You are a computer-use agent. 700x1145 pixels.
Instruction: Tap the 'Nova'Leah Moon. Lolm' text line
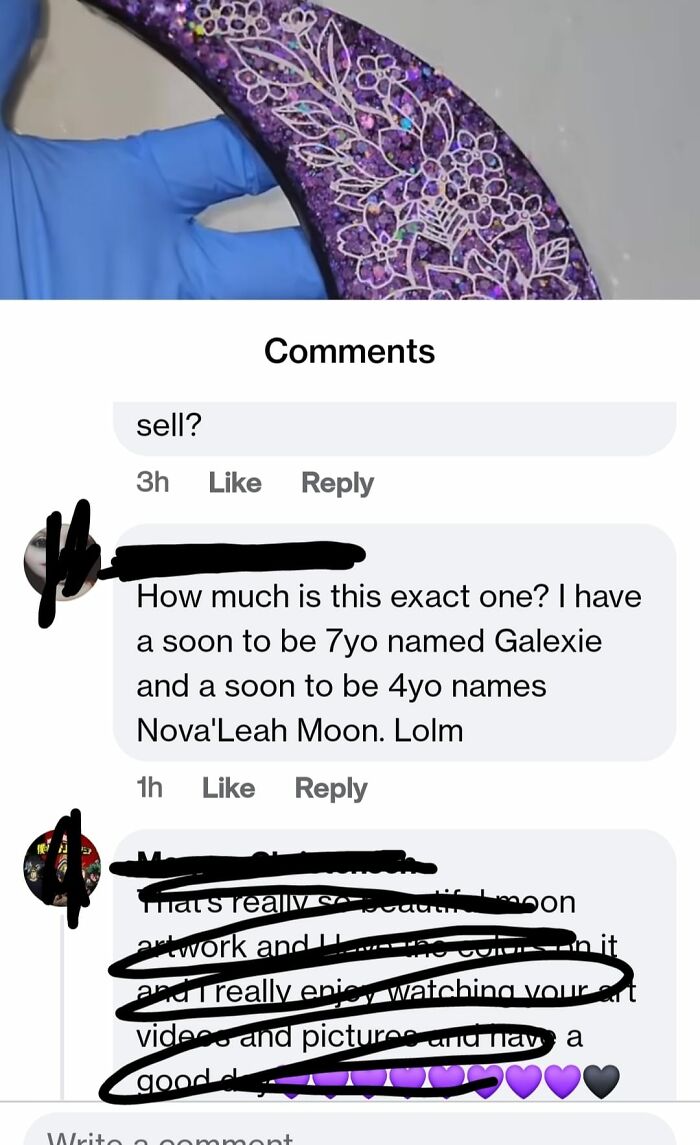point(300,730)
